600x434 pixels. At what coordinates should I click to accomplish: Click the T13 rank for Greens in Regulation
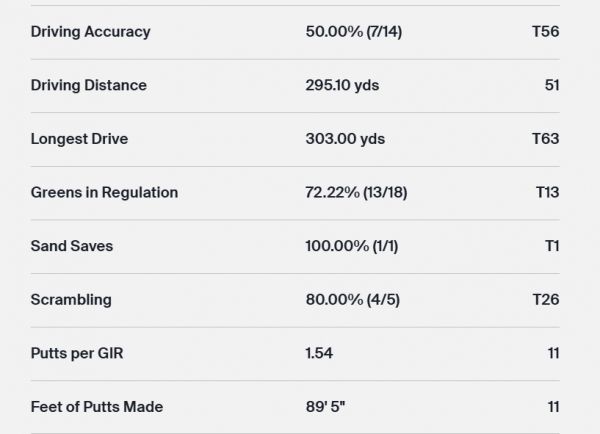[x=547, y=193]
